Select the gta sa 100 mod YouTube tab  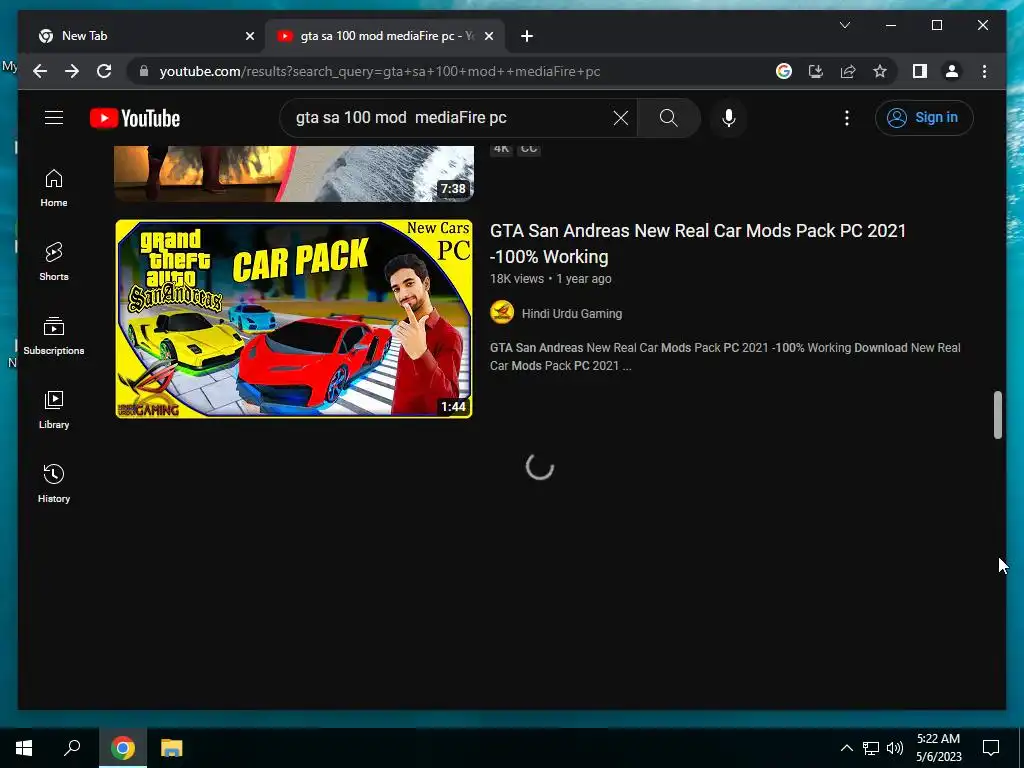(x=385, y=36)
